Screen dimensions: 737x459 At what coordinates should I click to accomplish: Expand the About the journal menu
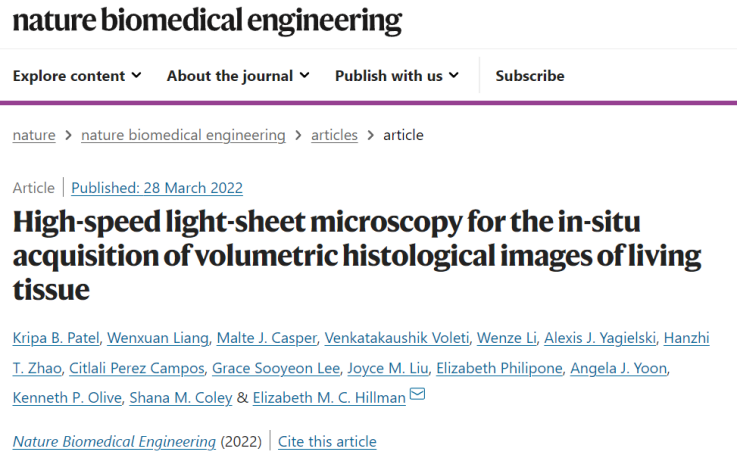click(238, 76)
